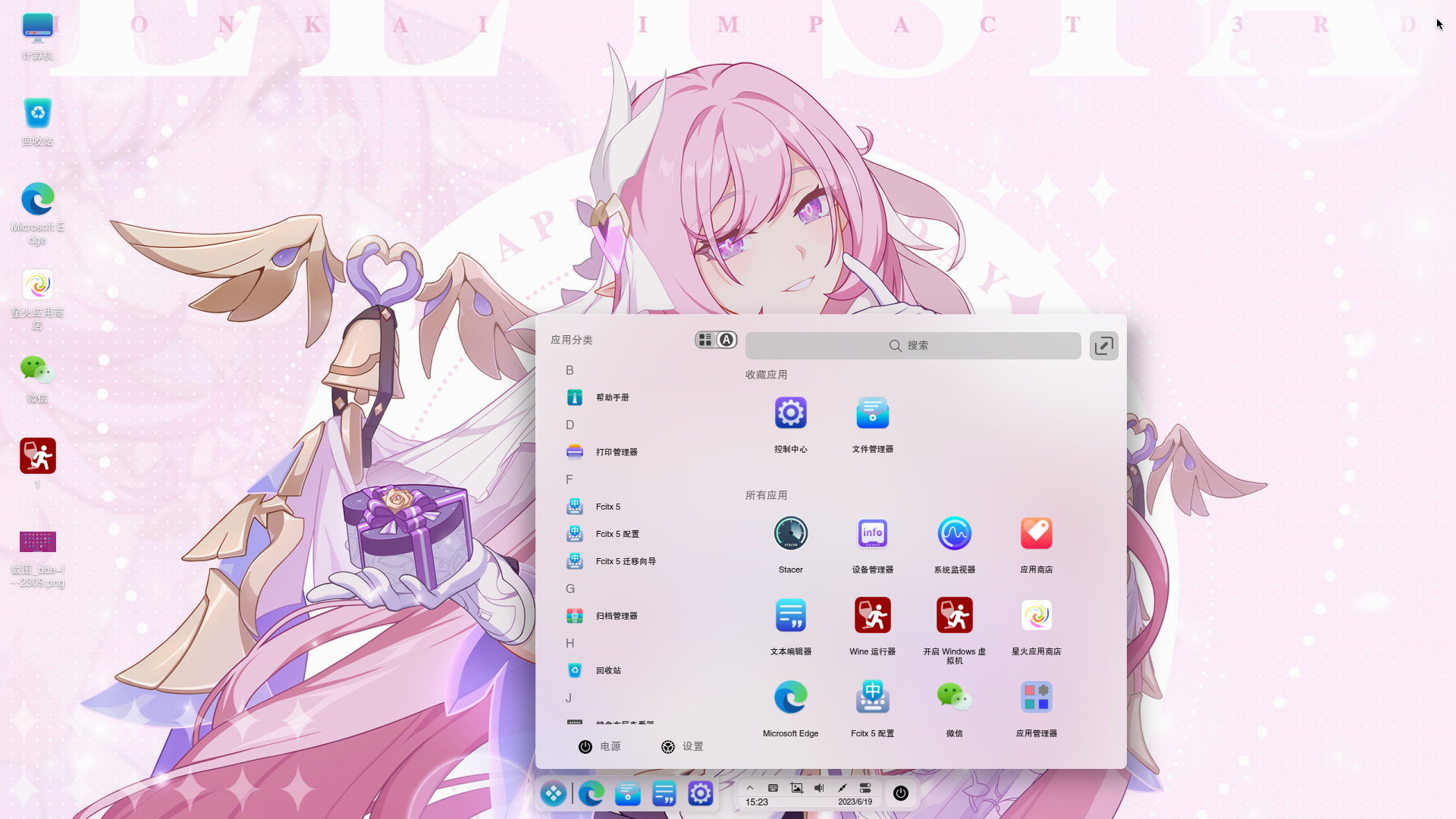Launch the 文本编辑器 text editor

coord(790,624)
